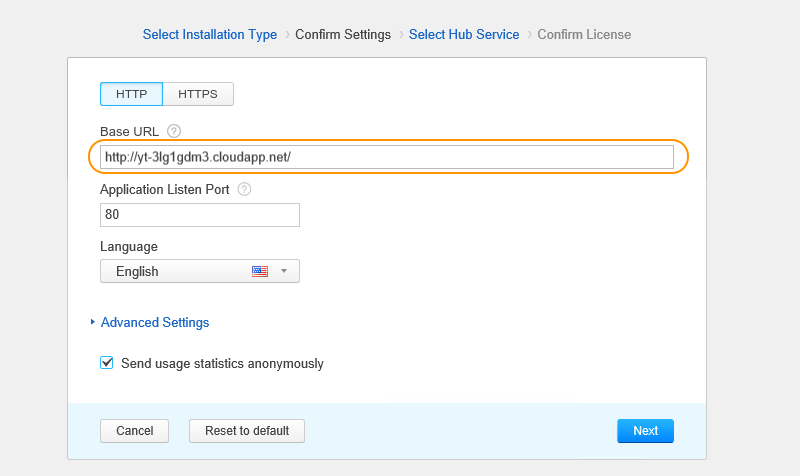Viewport: 800px width, 476px height.
Task: Click the Application Listen Port field
Action: [200, 215]
